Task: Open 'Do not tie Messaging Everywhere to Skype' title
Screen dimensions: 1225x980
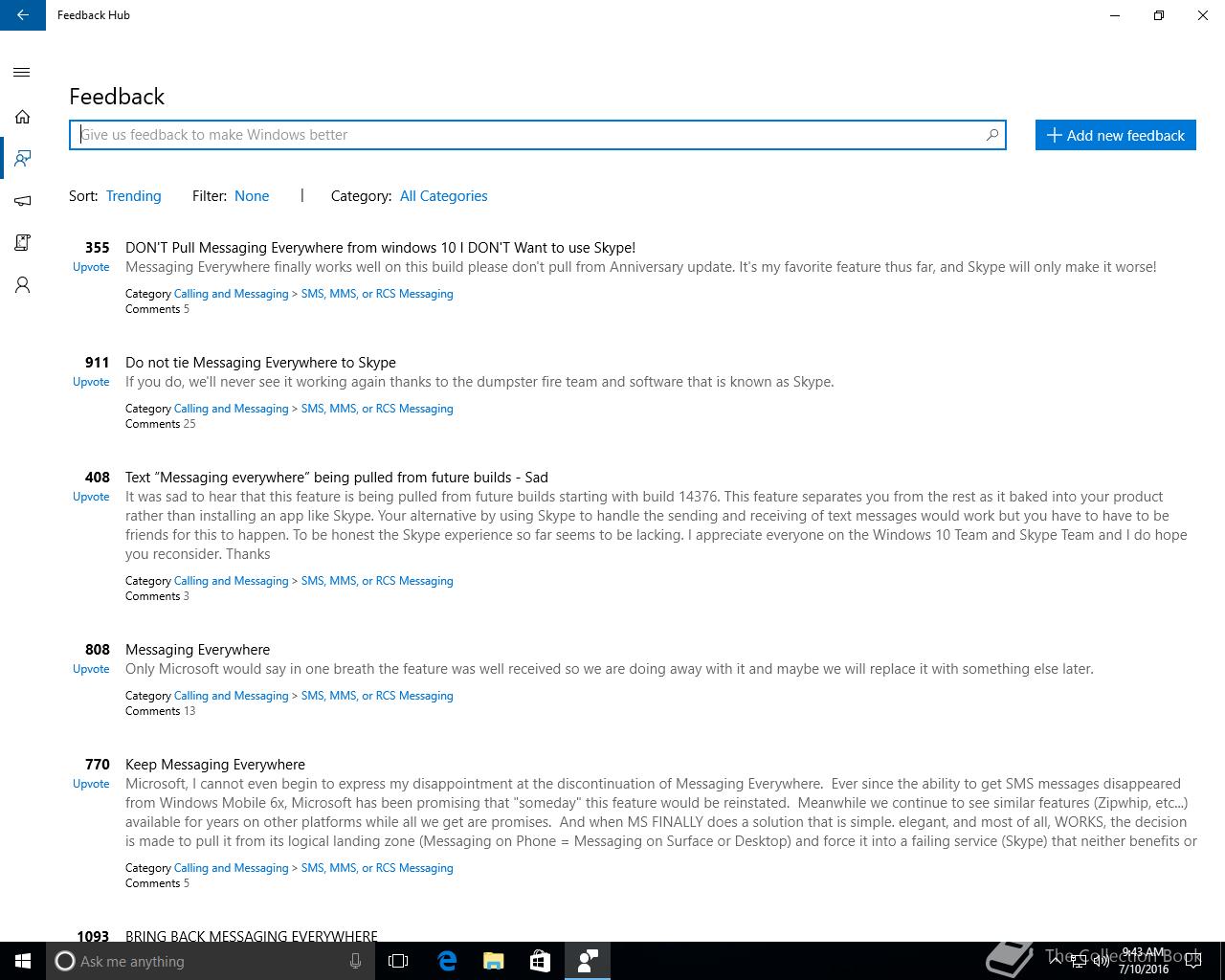Action: point(260,362)
